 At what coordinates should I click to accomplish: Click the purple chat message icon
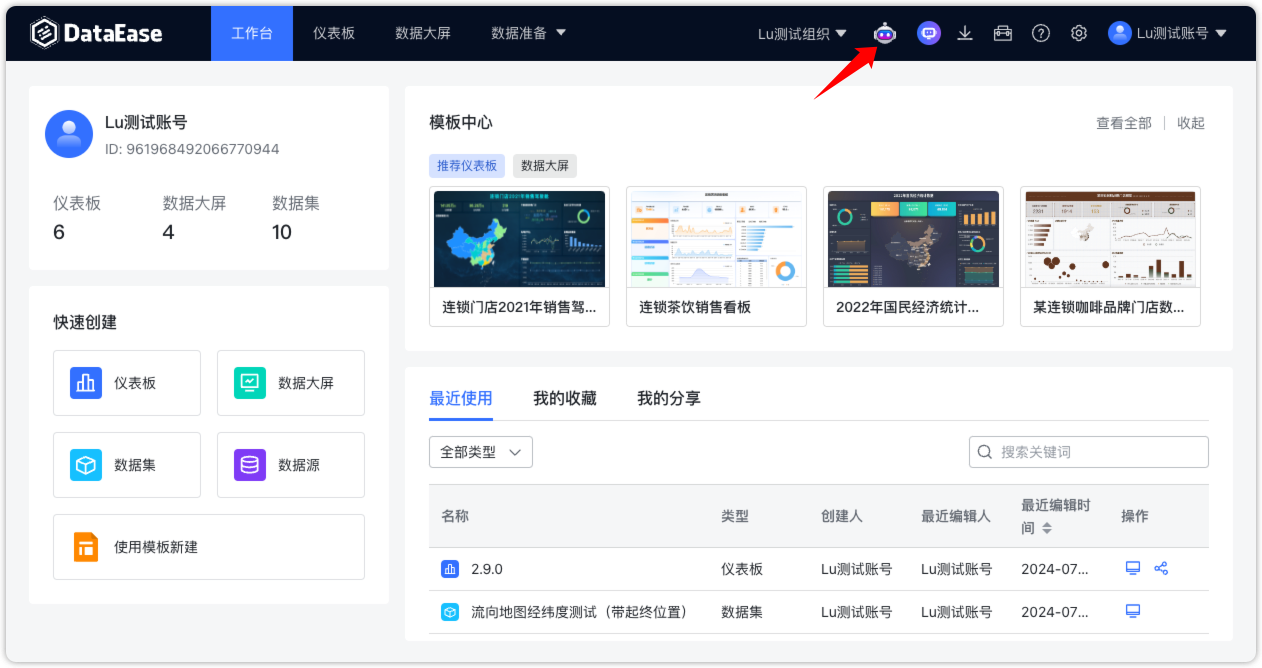(928, 32)
